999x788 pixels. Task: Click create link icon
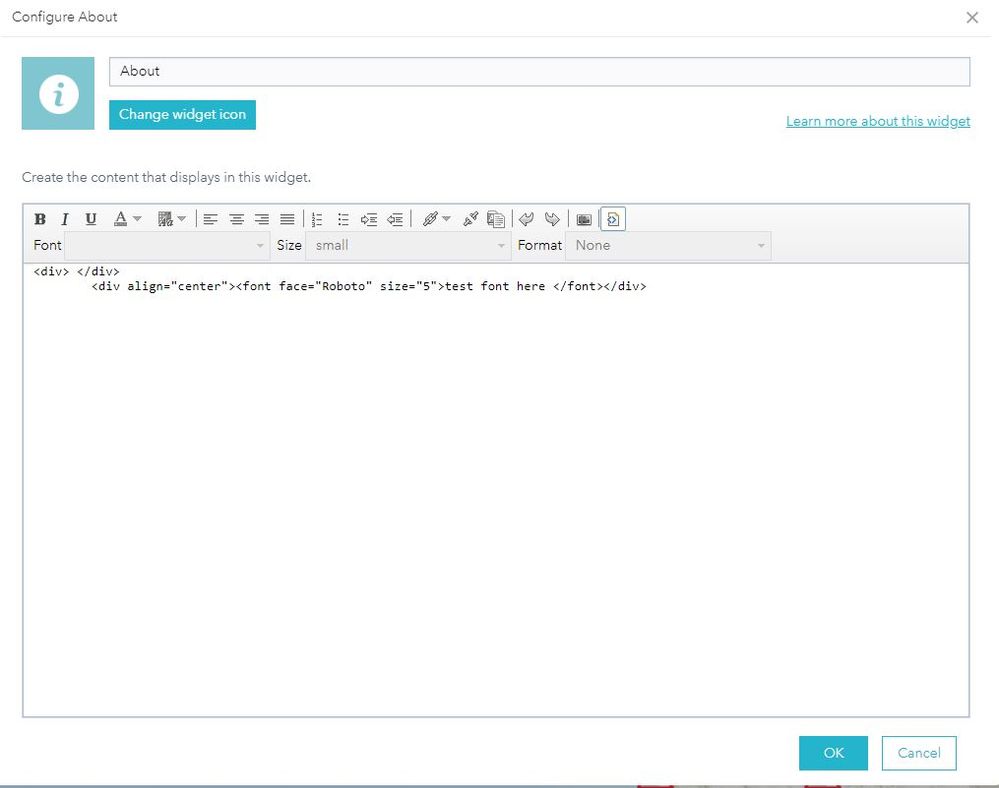430,219
